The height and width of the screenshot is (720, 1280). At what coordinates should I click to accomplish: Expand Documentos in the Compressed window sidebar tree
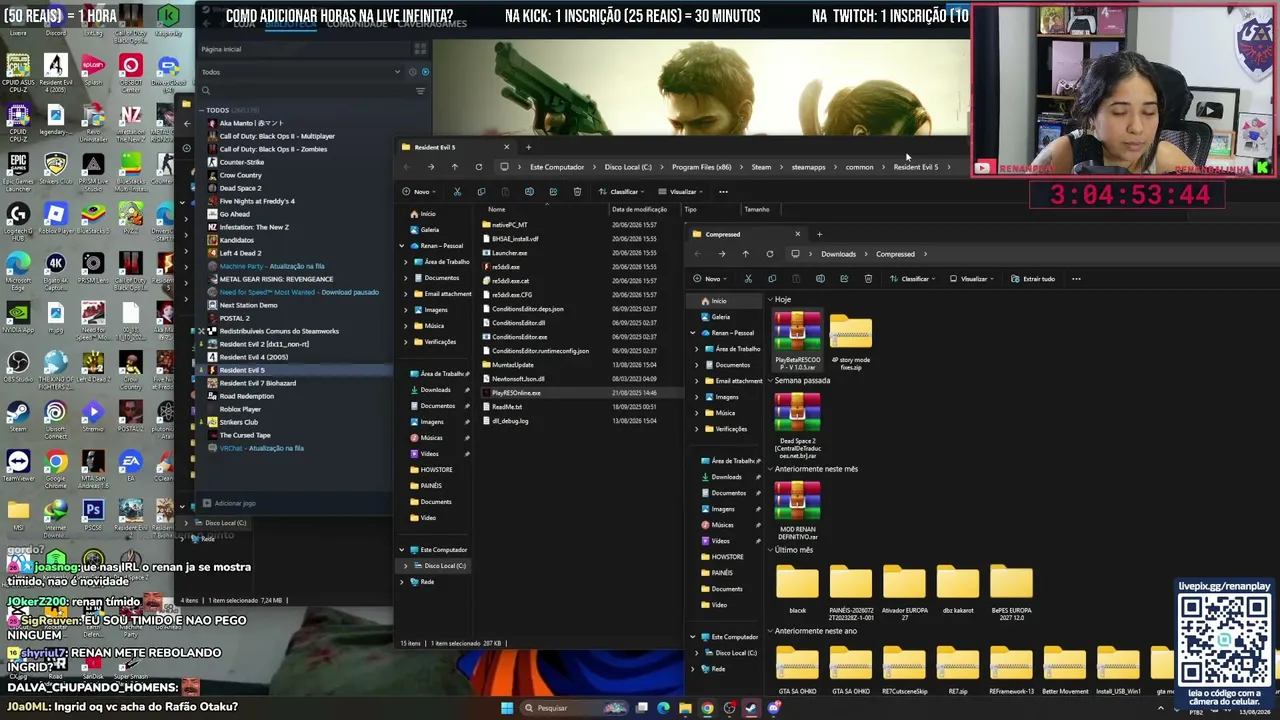click(697, 365)
